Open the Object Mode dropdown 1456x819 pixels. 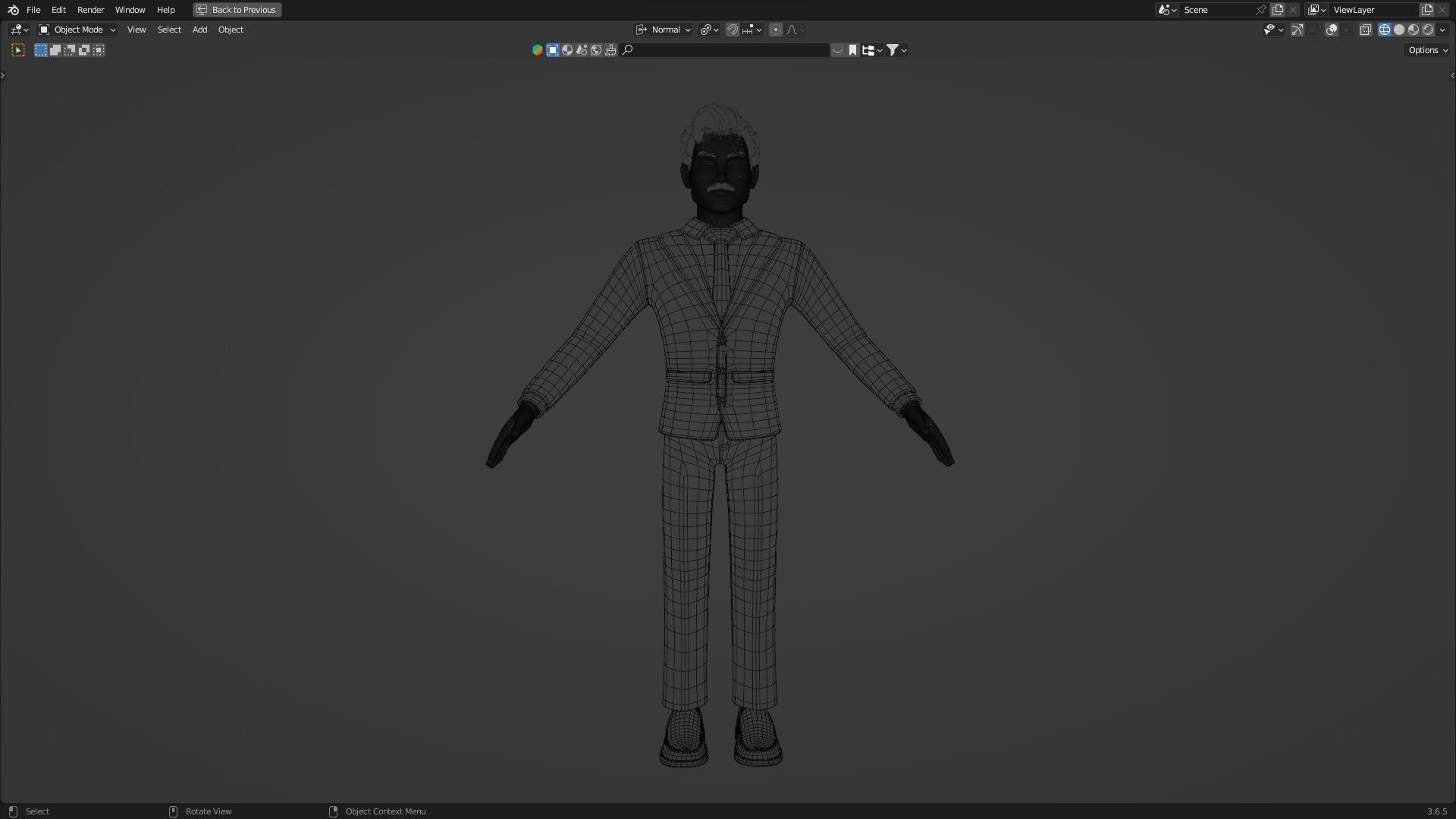[x=77, y=30]
